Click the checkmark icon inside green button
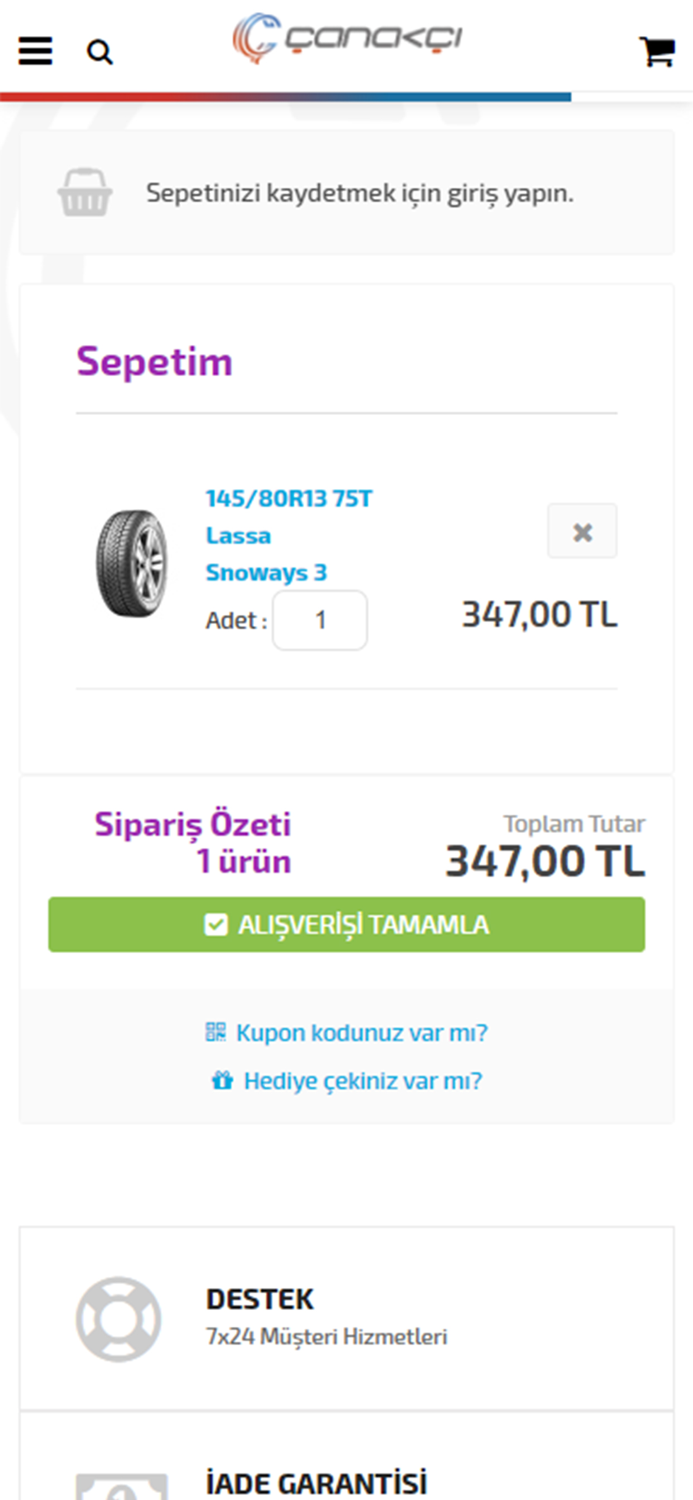 coord(216,924)
